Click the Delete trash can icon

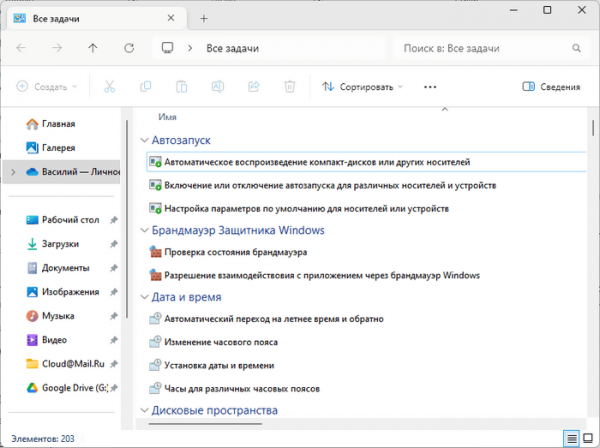(x=290, y=87)
